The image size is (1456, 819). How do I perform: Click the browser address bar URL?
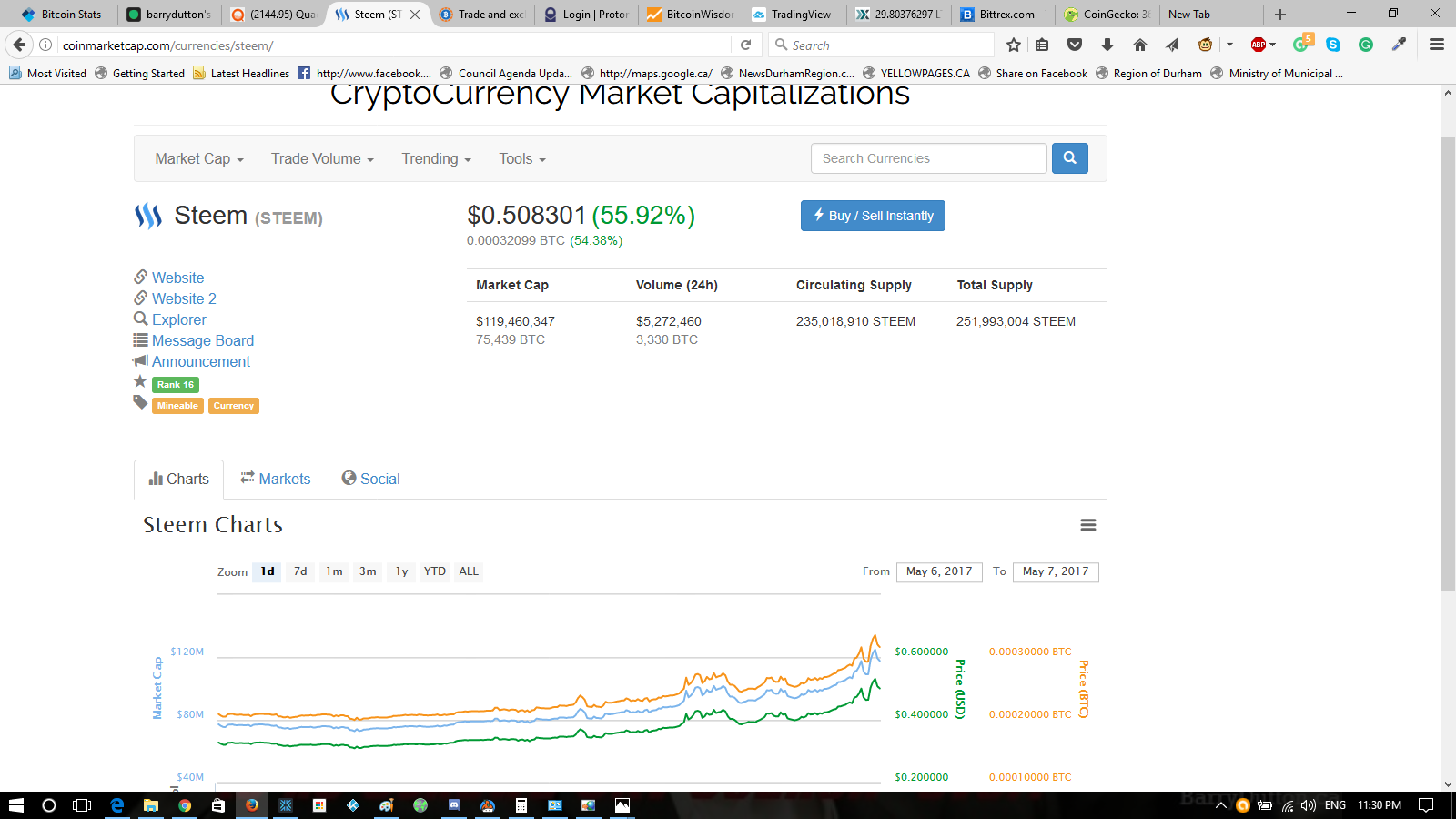pos(167,45)
